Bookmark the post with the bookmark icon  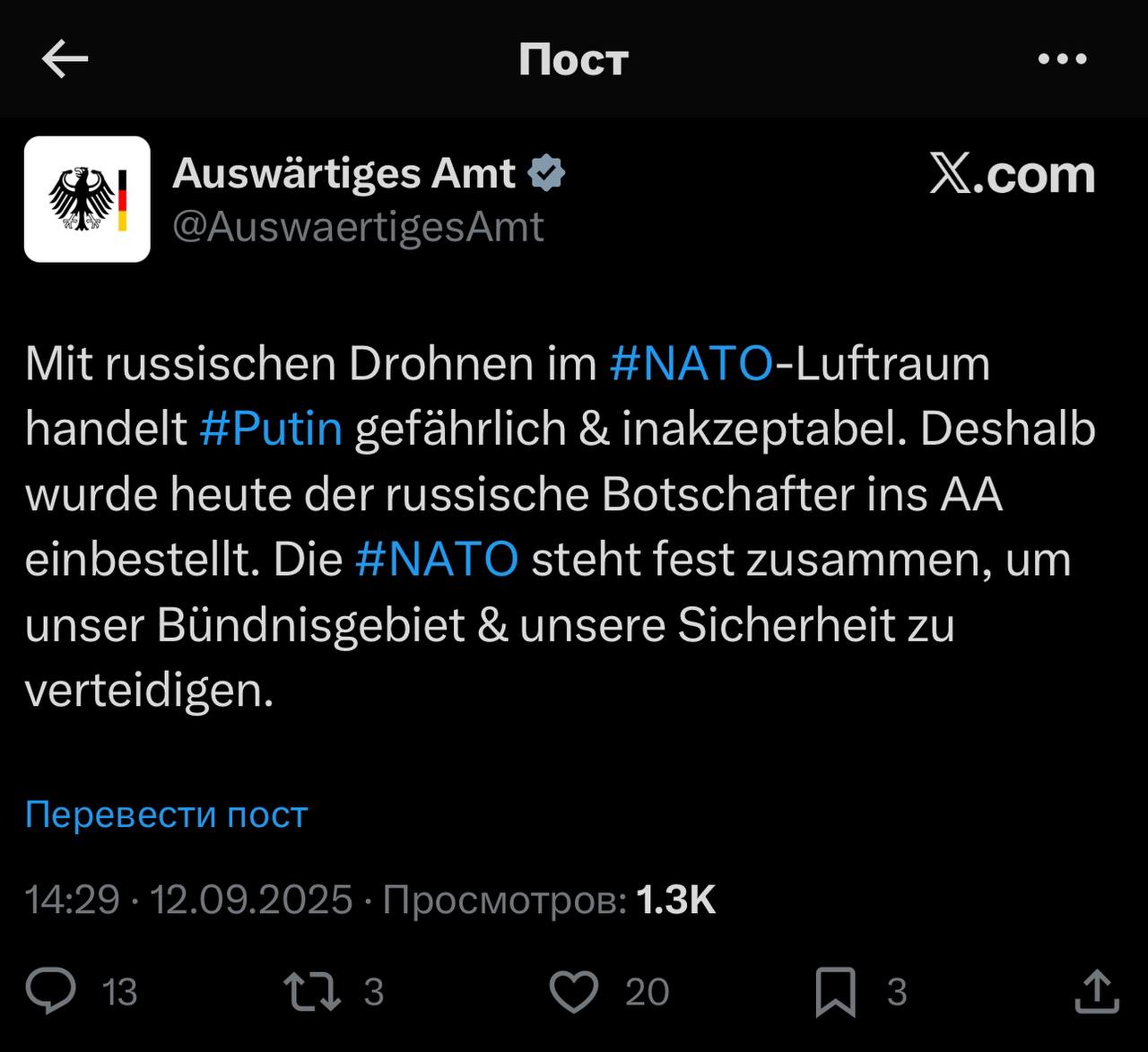835,992
